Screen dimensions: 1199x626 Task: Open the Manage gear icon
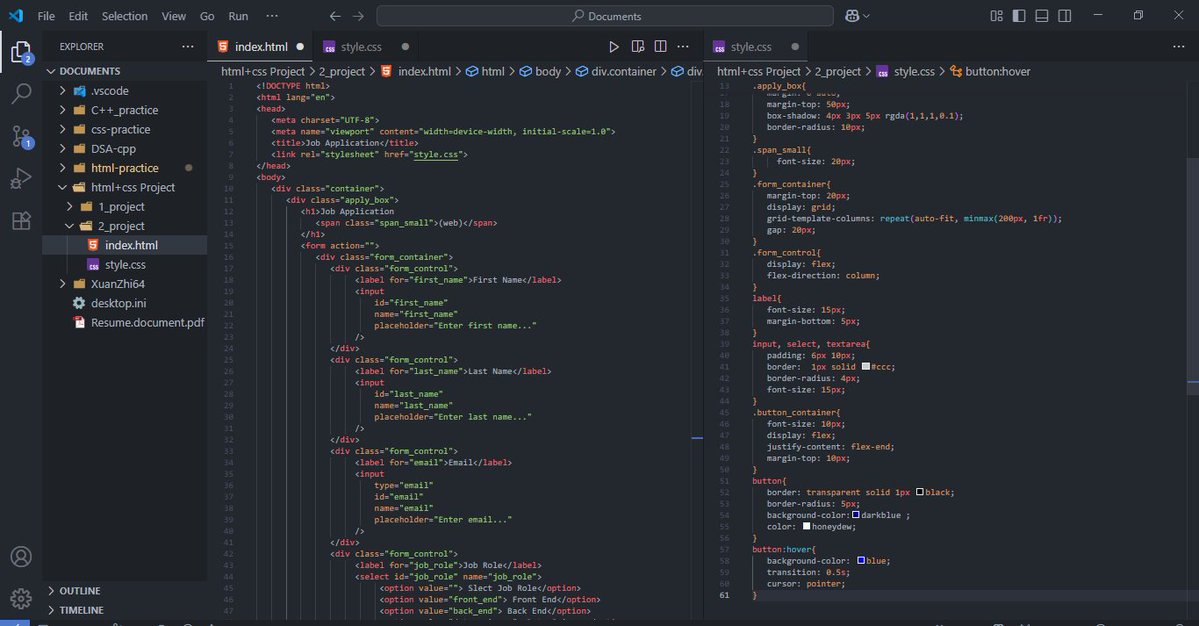21,598
